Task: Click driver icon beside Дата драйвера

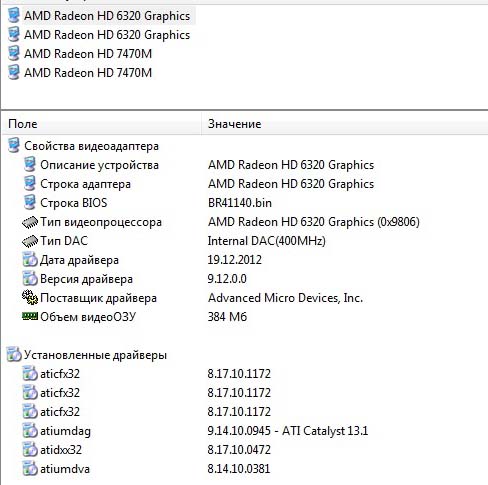Action: click(30, 260)
